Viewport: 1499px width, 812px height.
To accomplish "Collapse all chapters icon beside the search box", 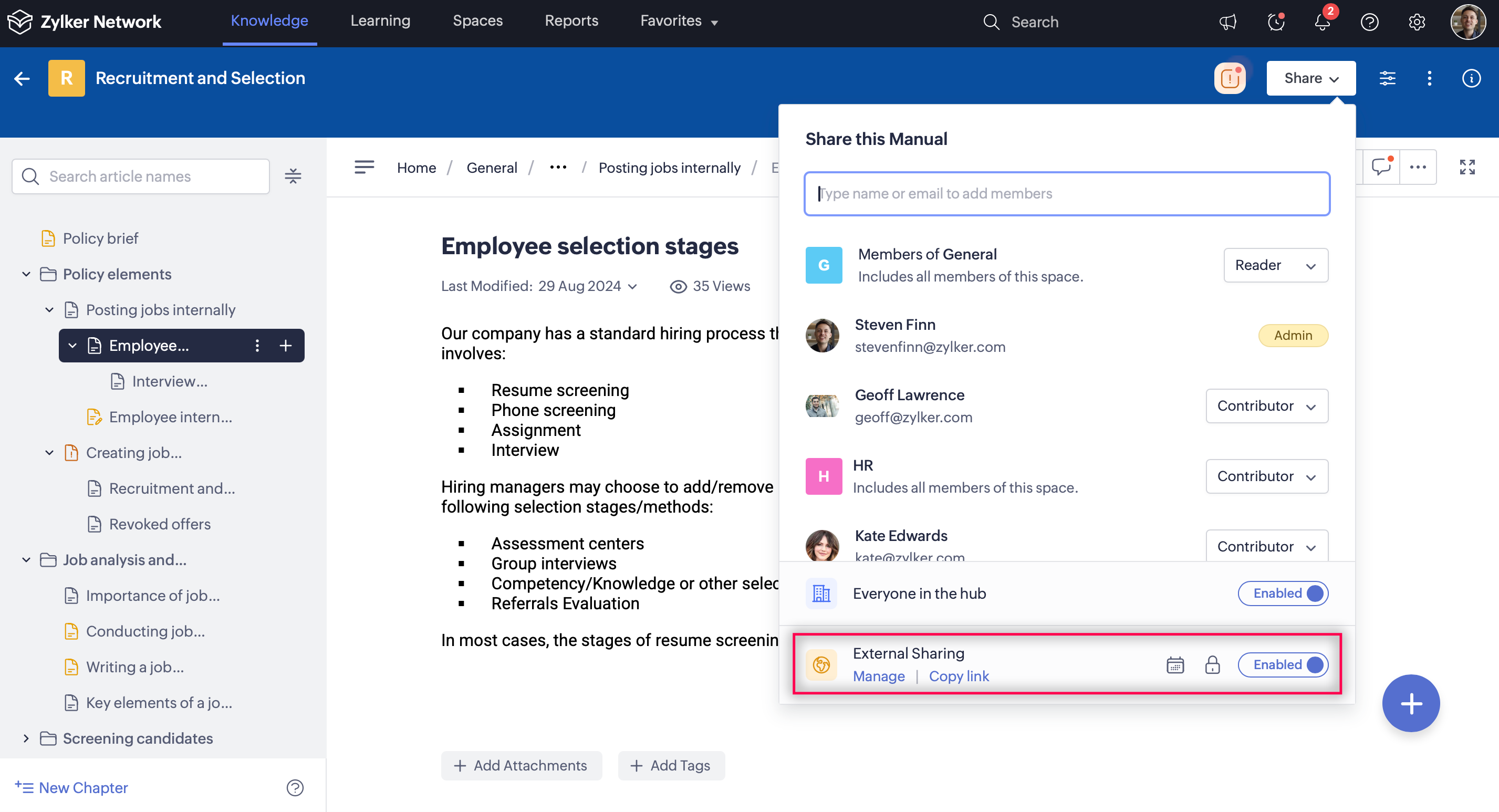I will coord(293,176).
